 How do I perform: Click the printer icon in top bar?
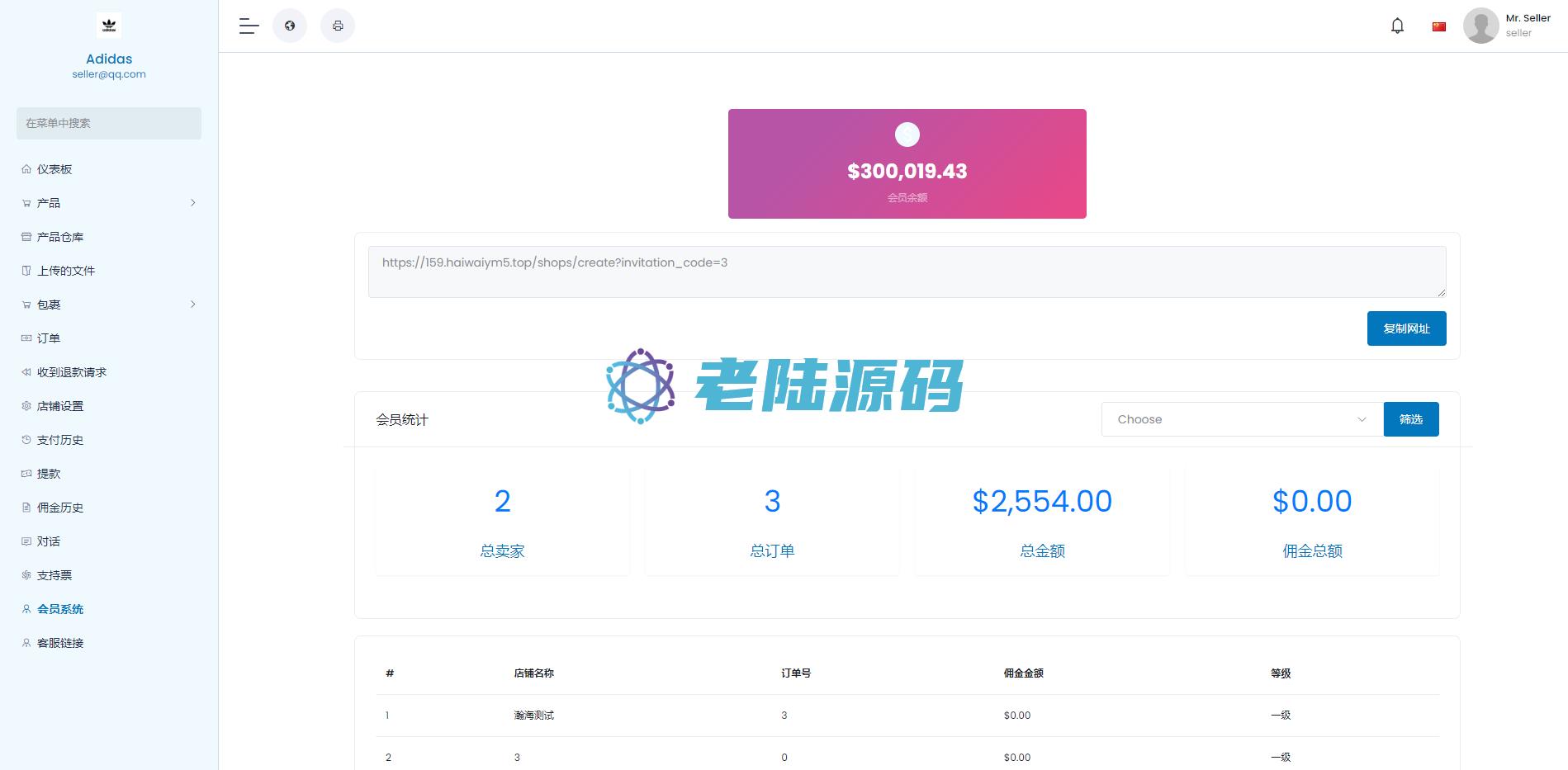coord(338,26)
